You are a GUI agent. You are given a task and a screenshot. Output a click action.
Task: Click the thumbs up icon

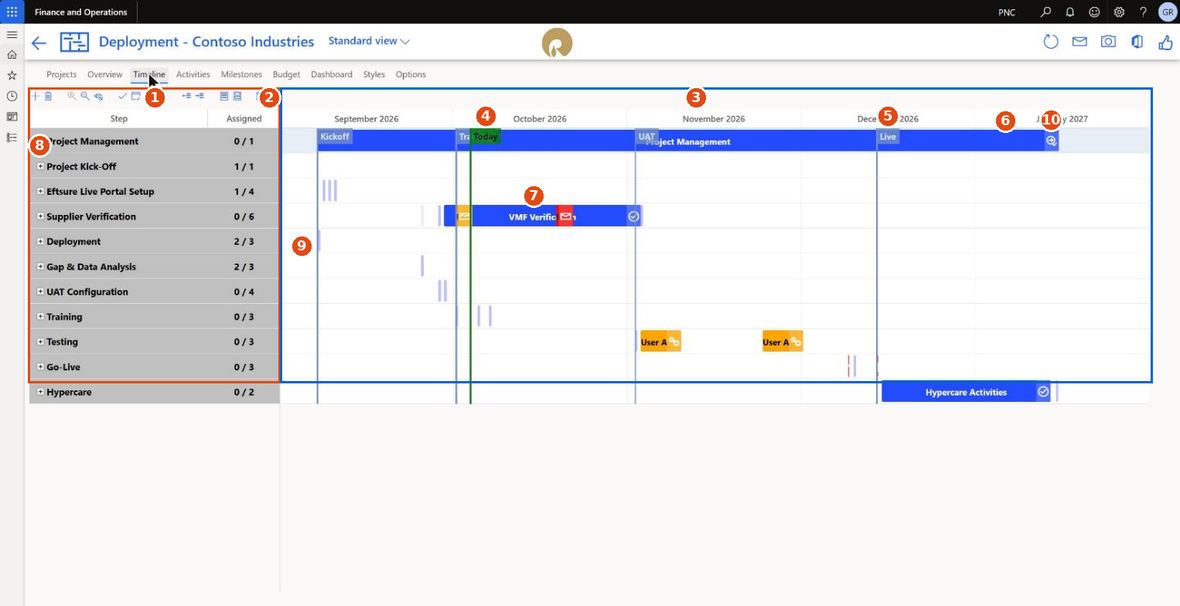1165,41
